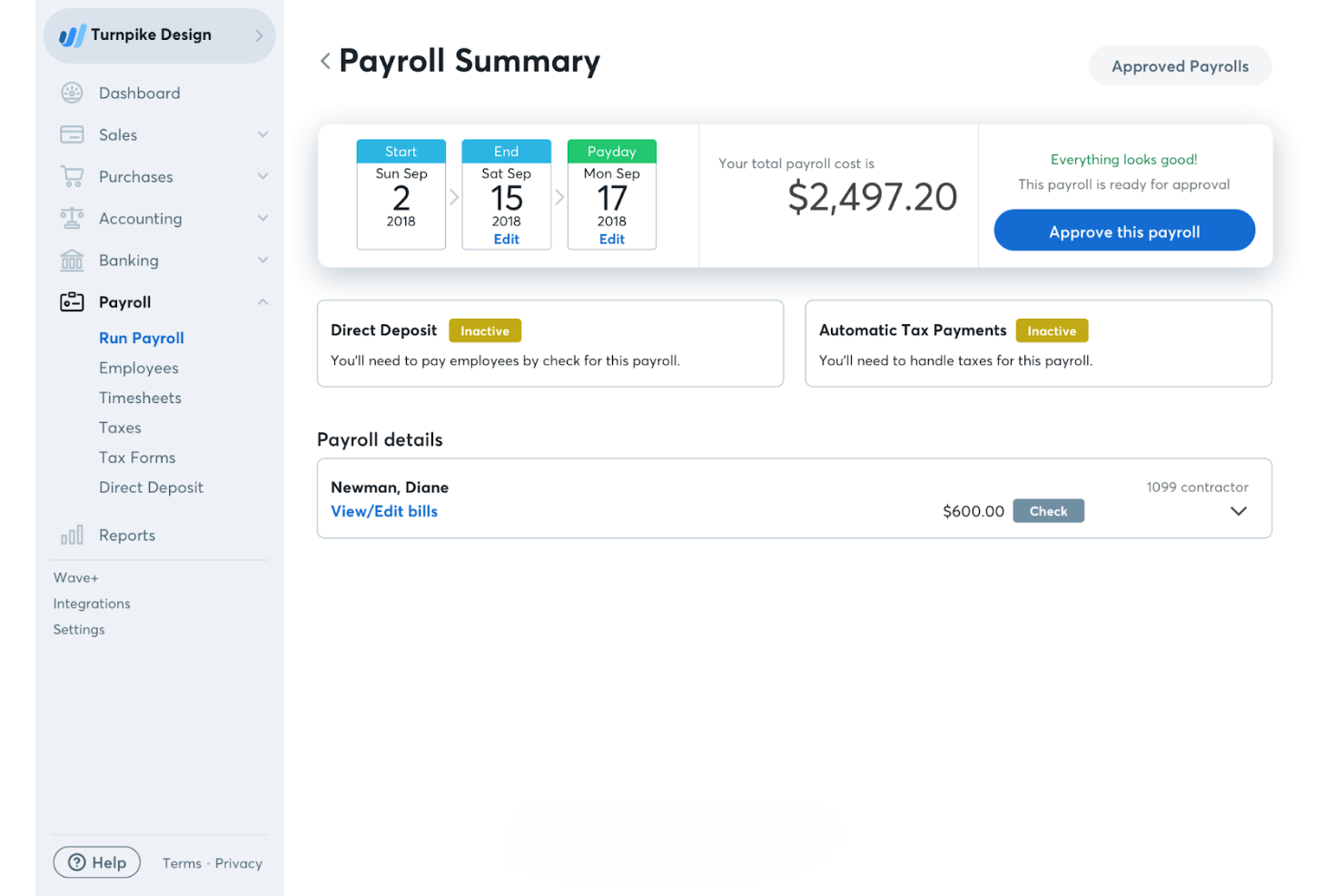The height and width of the screenshot is (896, 1344).
Task: Click the Approve this payroll button
Action: point(1123,231)
